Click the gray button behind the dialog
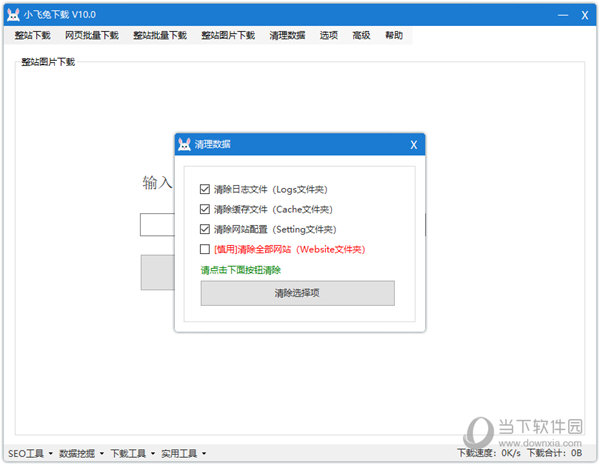Image resolution: width=600 pixels, height=465 pixels. click(158, 272)
